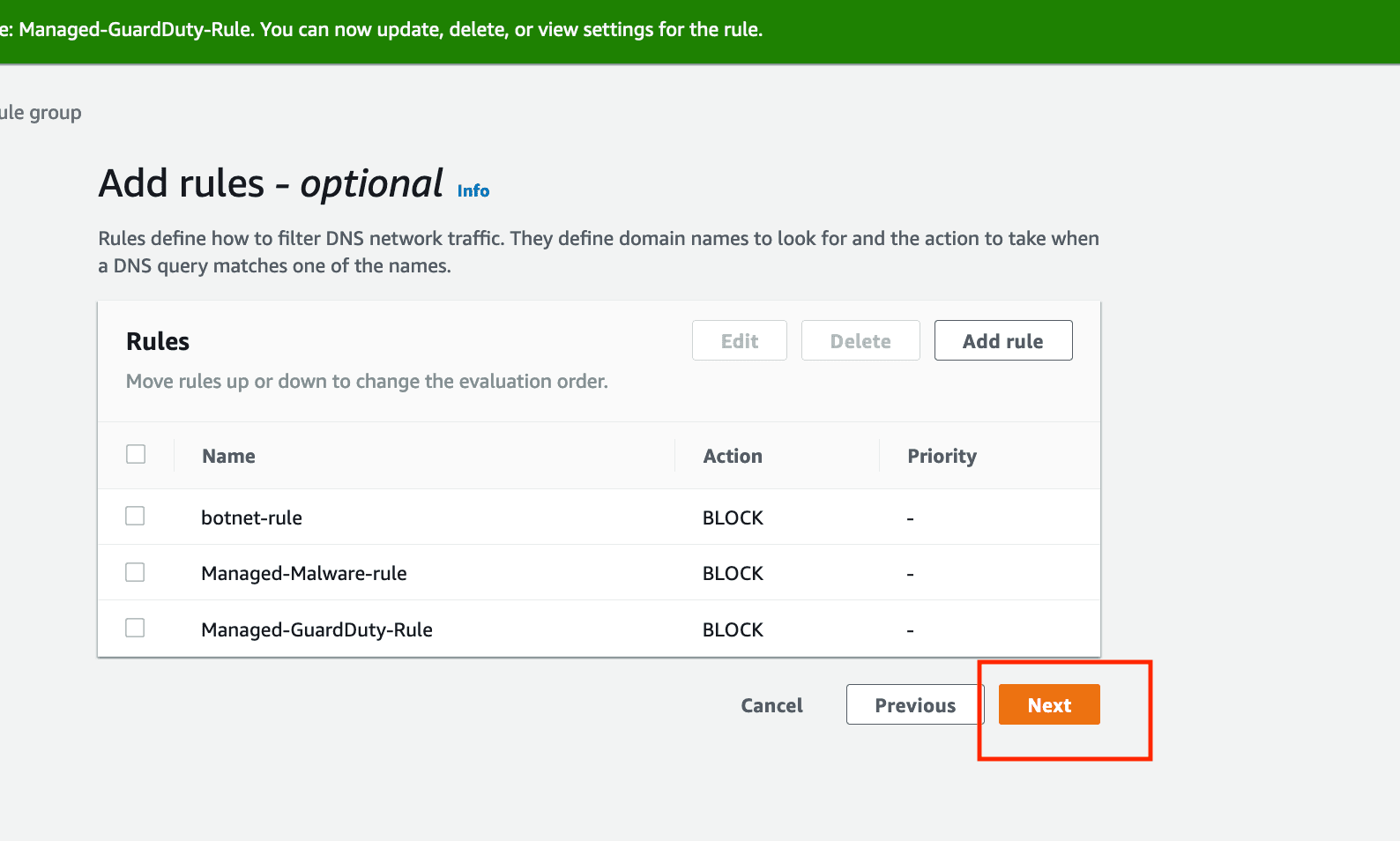This screenshot has width=1400, height=841.
Task: Click the orange Next button
Action: (1049, 704)
